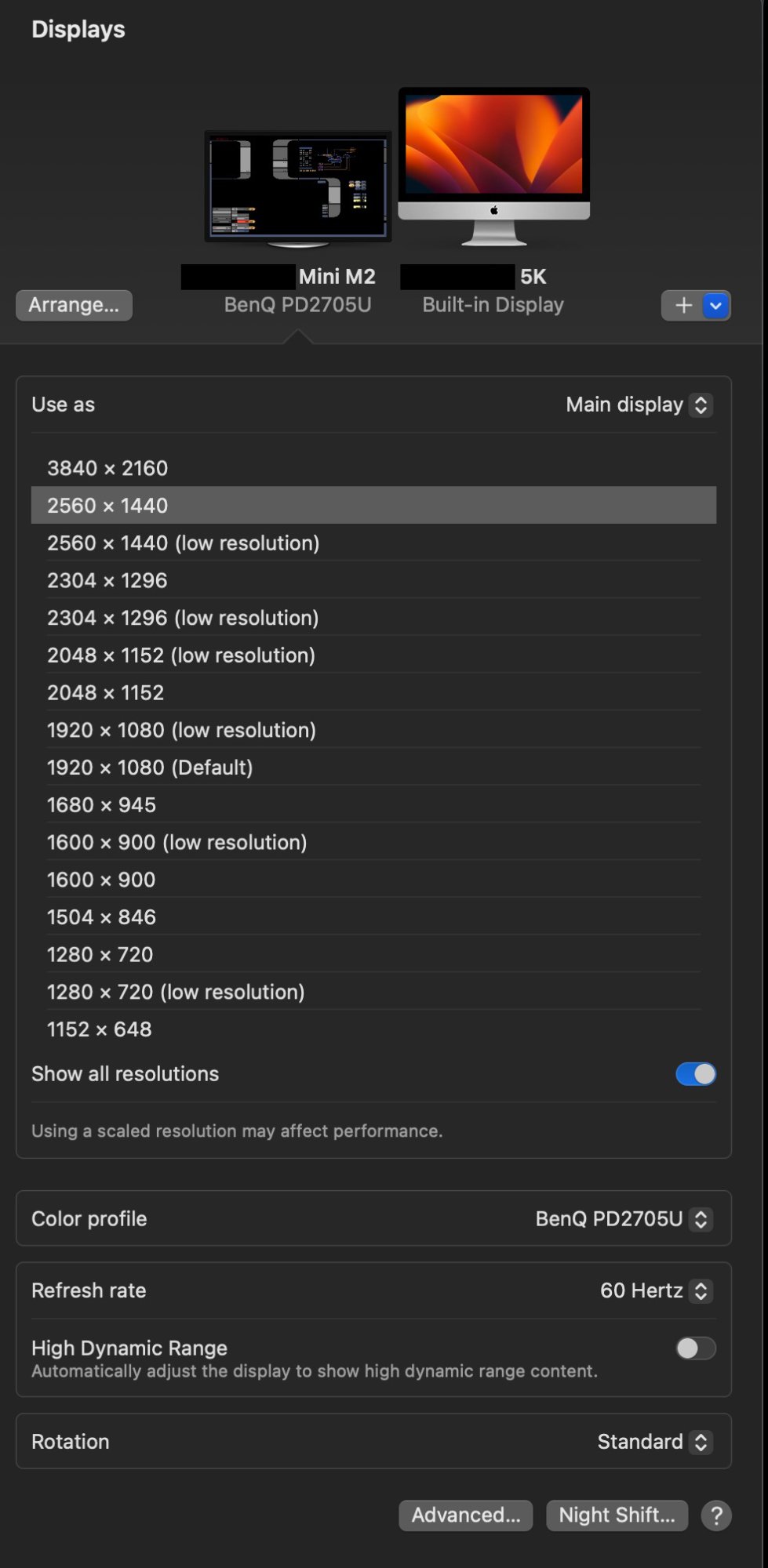The height and width of the screenshot is (1568, 768).
Task: Enable High Dynamic Range switch
Action: point(695,1348)
